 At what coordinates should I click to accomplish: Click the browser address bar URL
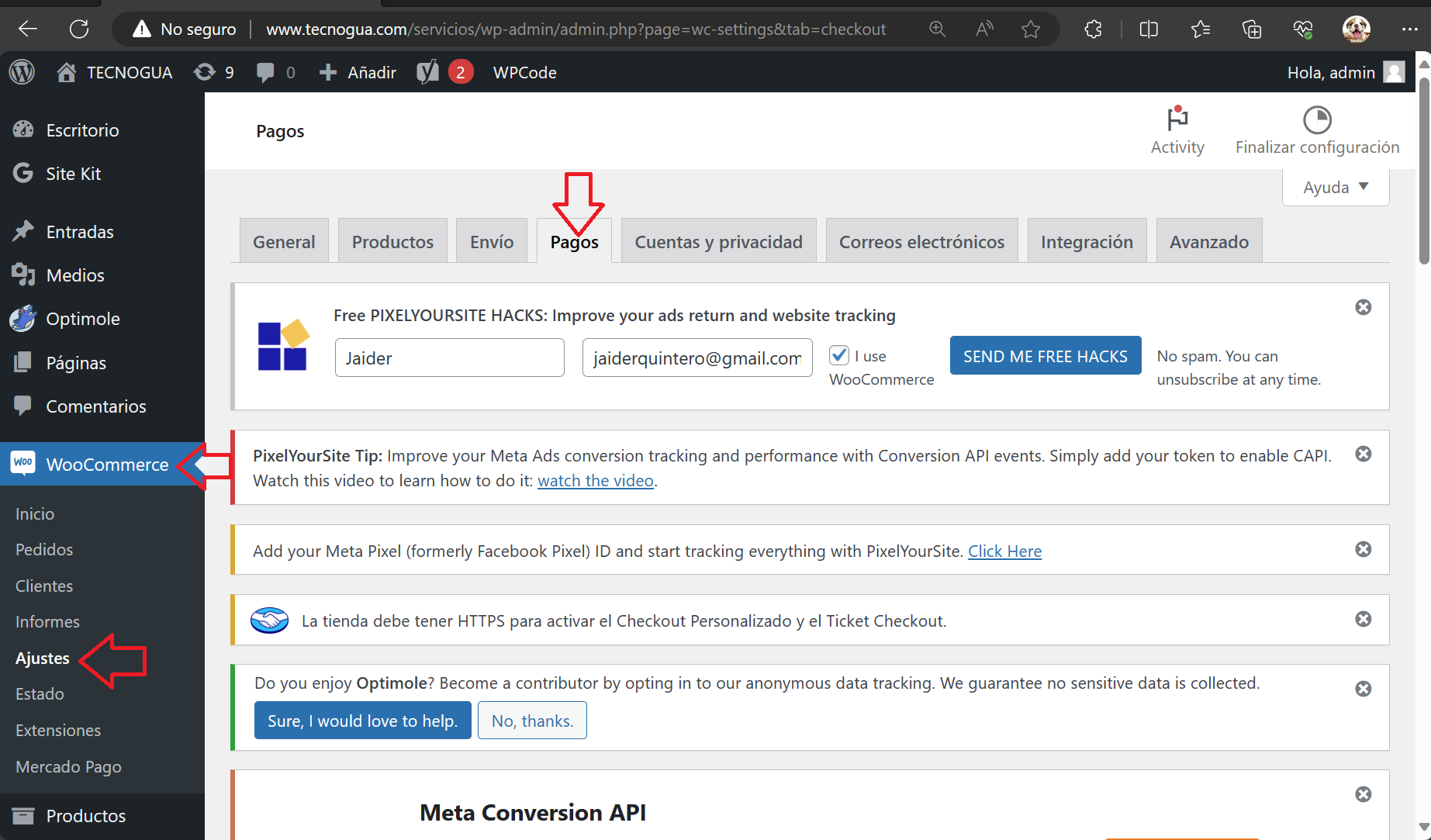click(576, 29)
